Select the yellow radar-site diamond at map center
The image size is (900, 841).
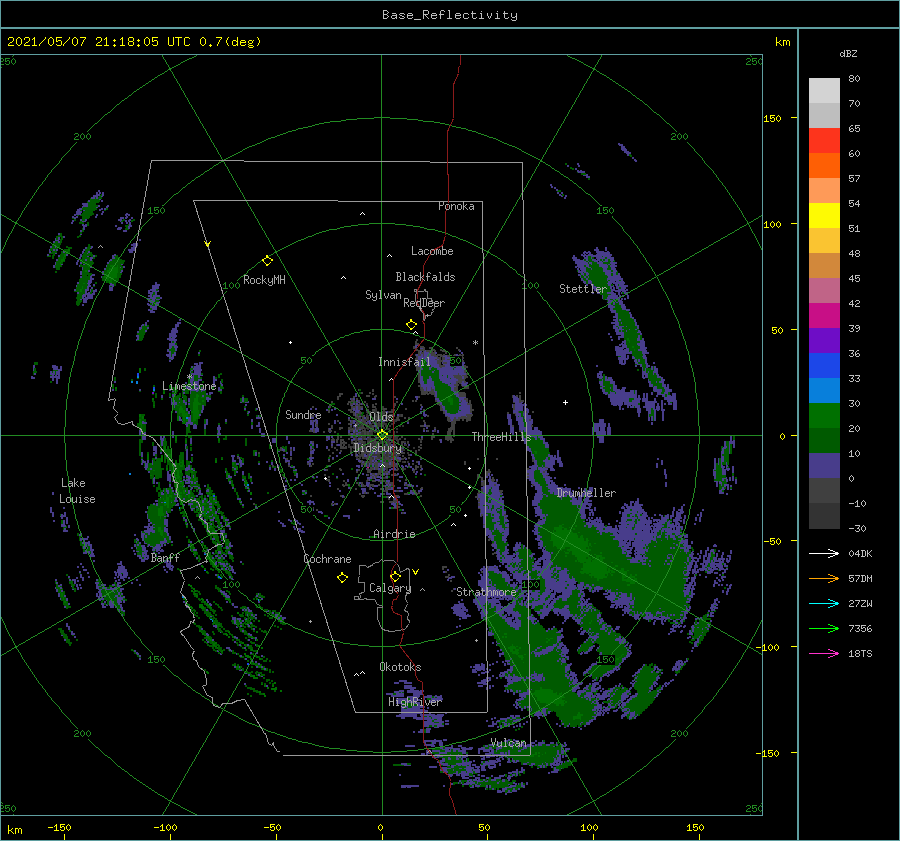pyautogui.click(x=382, y=435)
